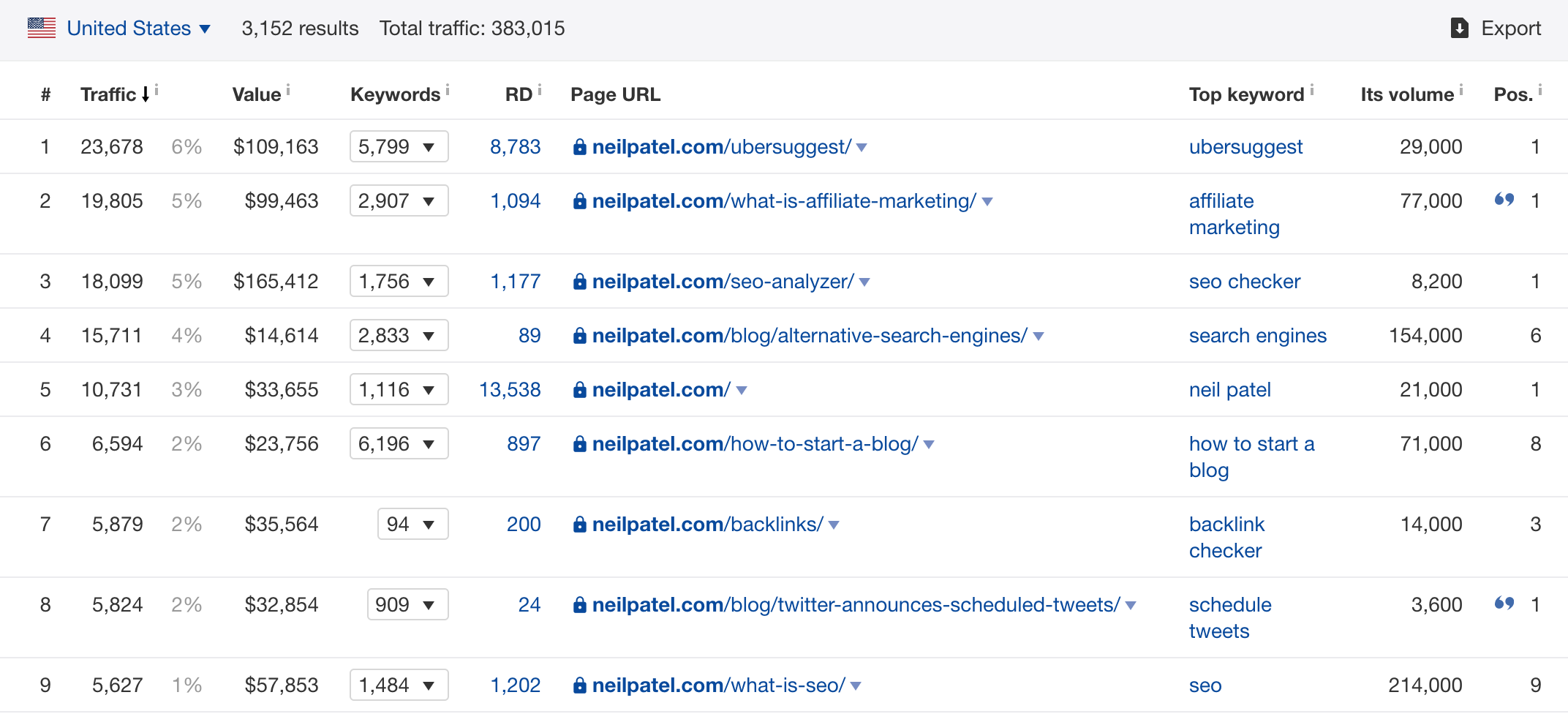This screenshot has height=714, width=1568.
Task: Open the affiliate marketing top keyword
Action: coord(1235,214)
